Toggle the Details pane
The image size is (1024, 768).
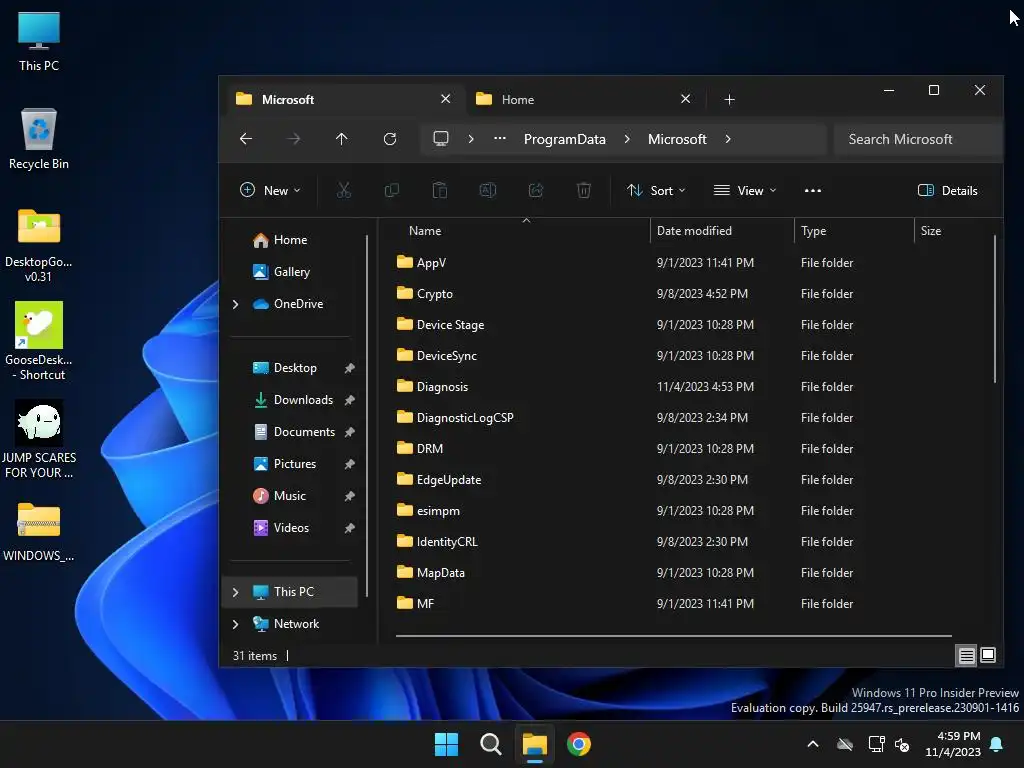coord(947,190)
